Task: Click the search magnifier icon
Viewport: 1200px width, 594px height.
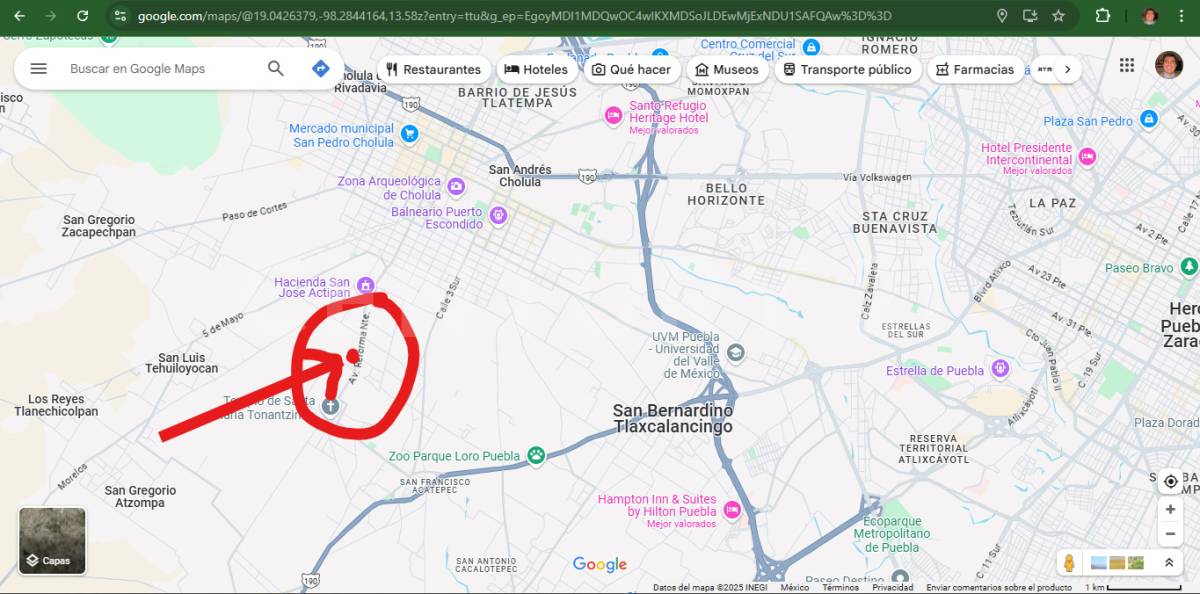Action: point(276,69)
